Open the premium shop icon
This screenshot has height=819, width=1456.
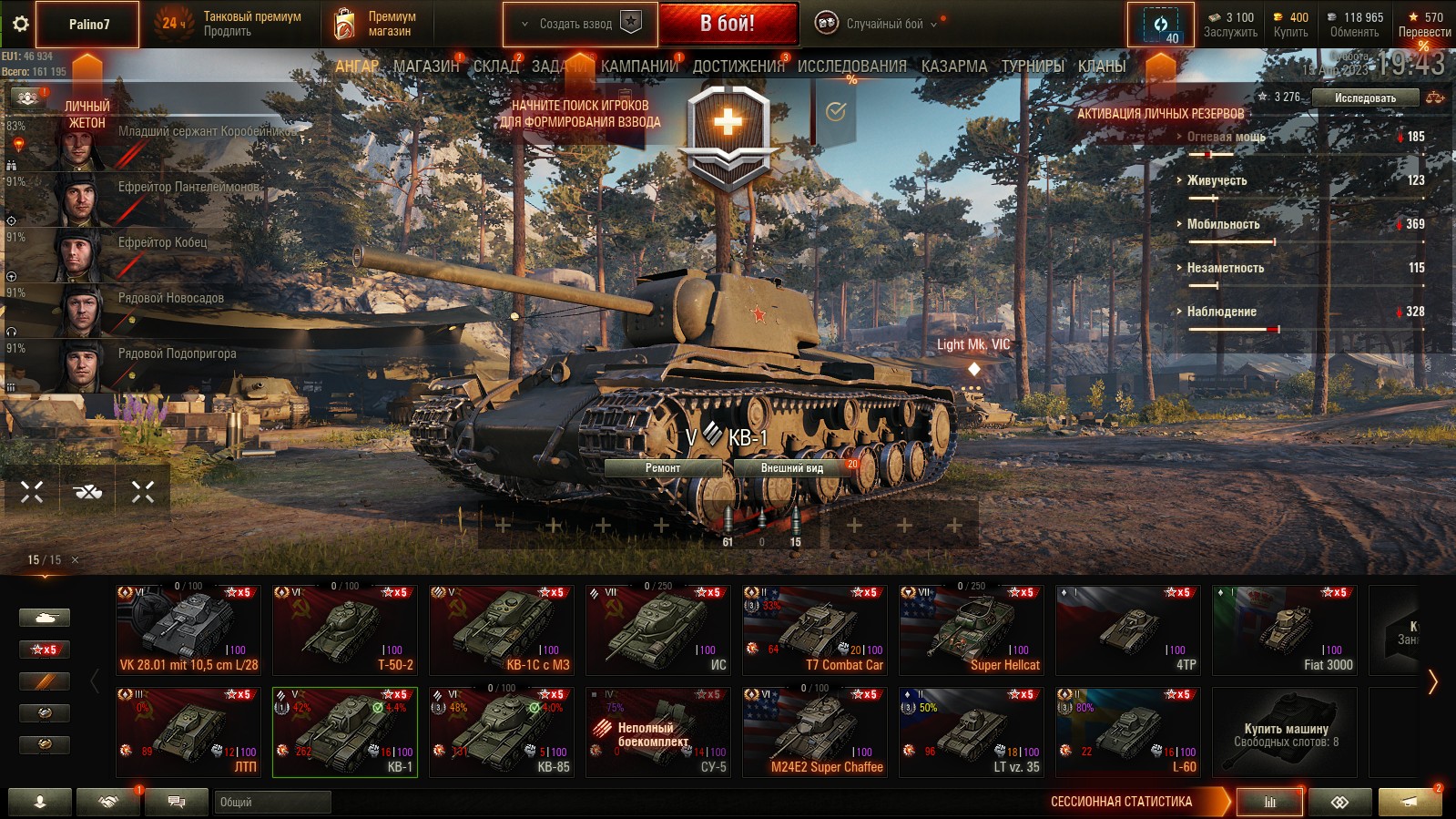(344, 24)
